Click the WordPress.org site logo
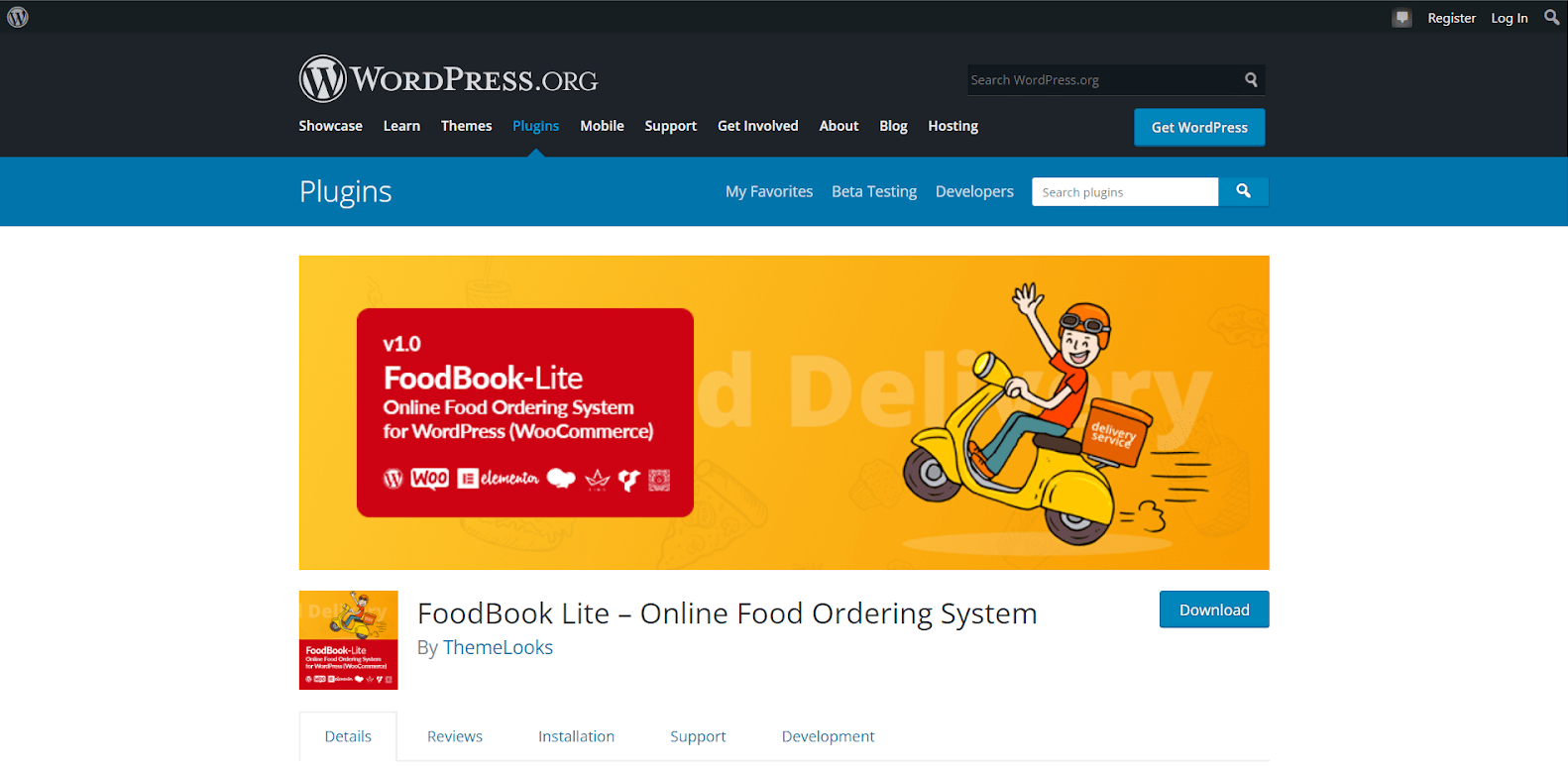1568x775 pixels. 449,78
